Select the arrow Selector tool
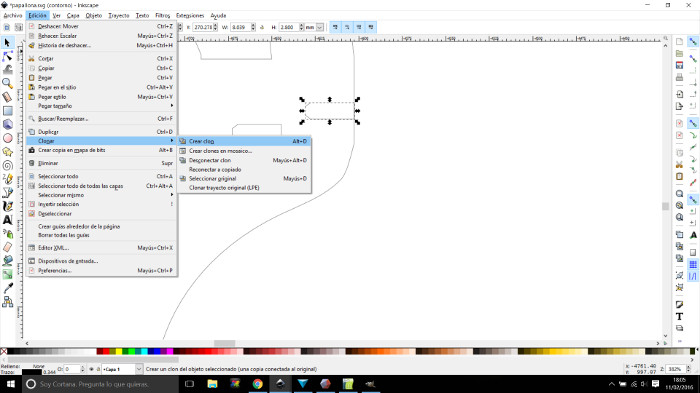 click(x=7, y=43)
